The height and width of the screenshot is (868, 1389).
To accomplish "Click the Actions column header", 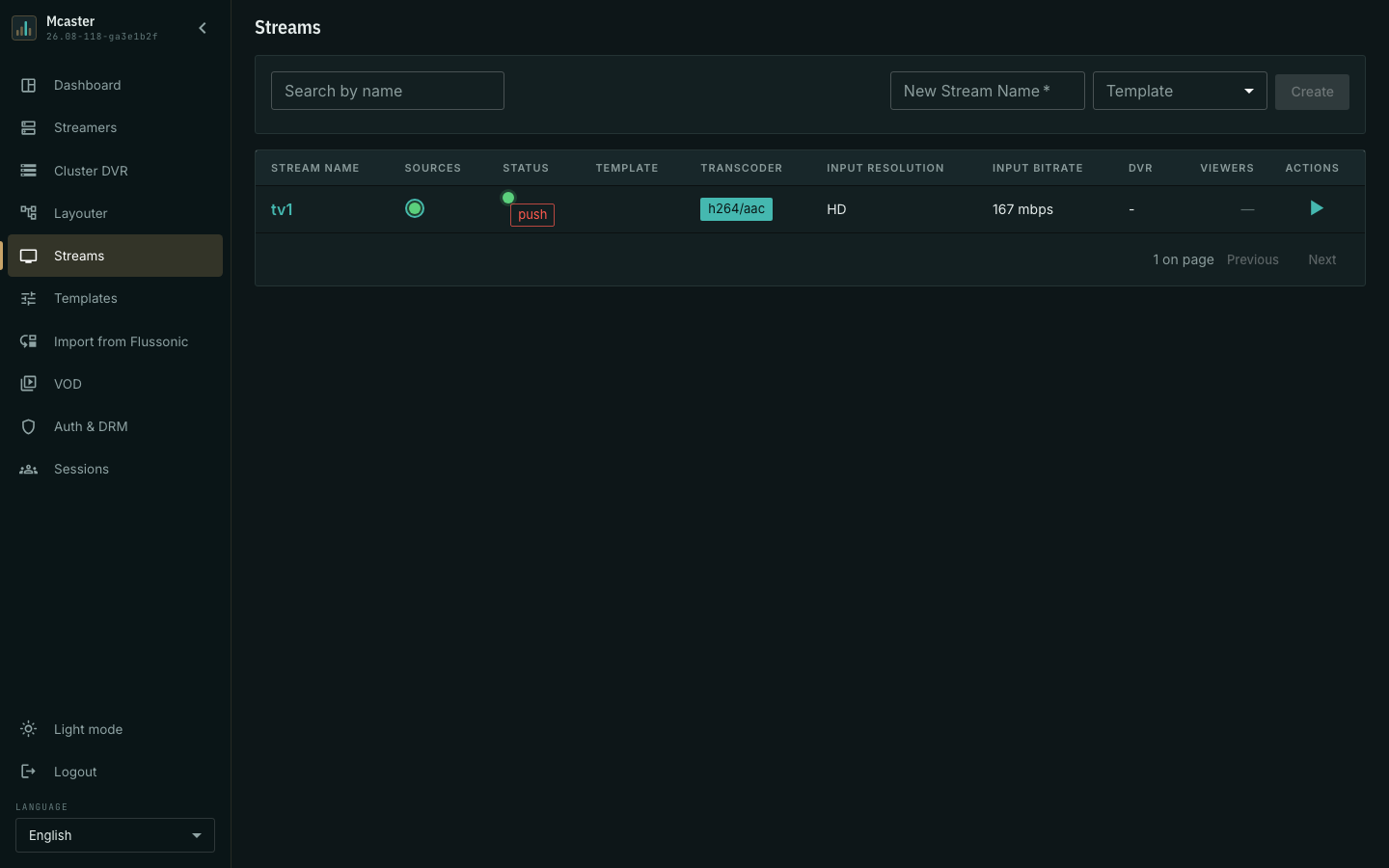I will pos(1312,168).
